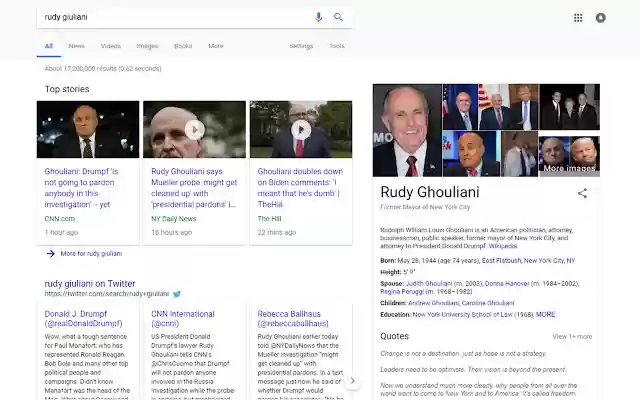Click the magnifying glass search button
Image resolution: width=640 pixels, height=400 pixels.
pyautogui.click(x=338, y=17)
